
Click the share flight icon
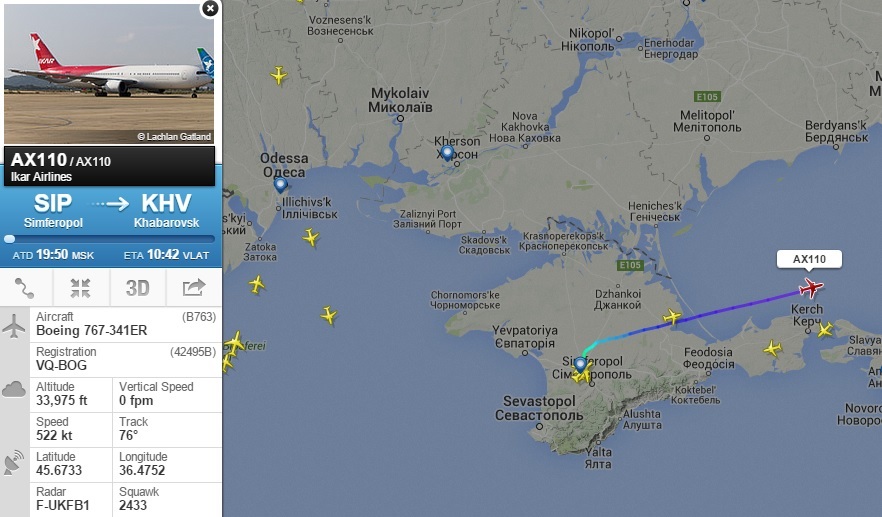(194, 287)
